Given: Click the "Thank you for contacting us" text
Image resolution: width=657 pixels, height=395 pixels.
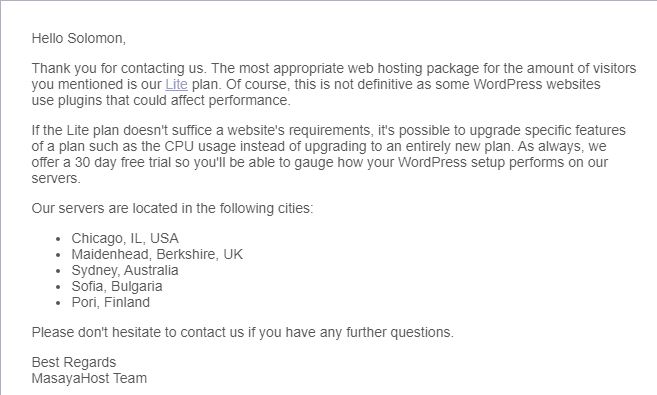Looking at the screenshot, I should click(x=119, y=68).
